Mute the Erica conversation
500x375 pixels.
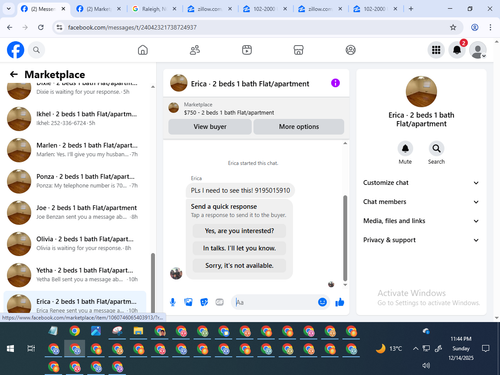point(405,148)
